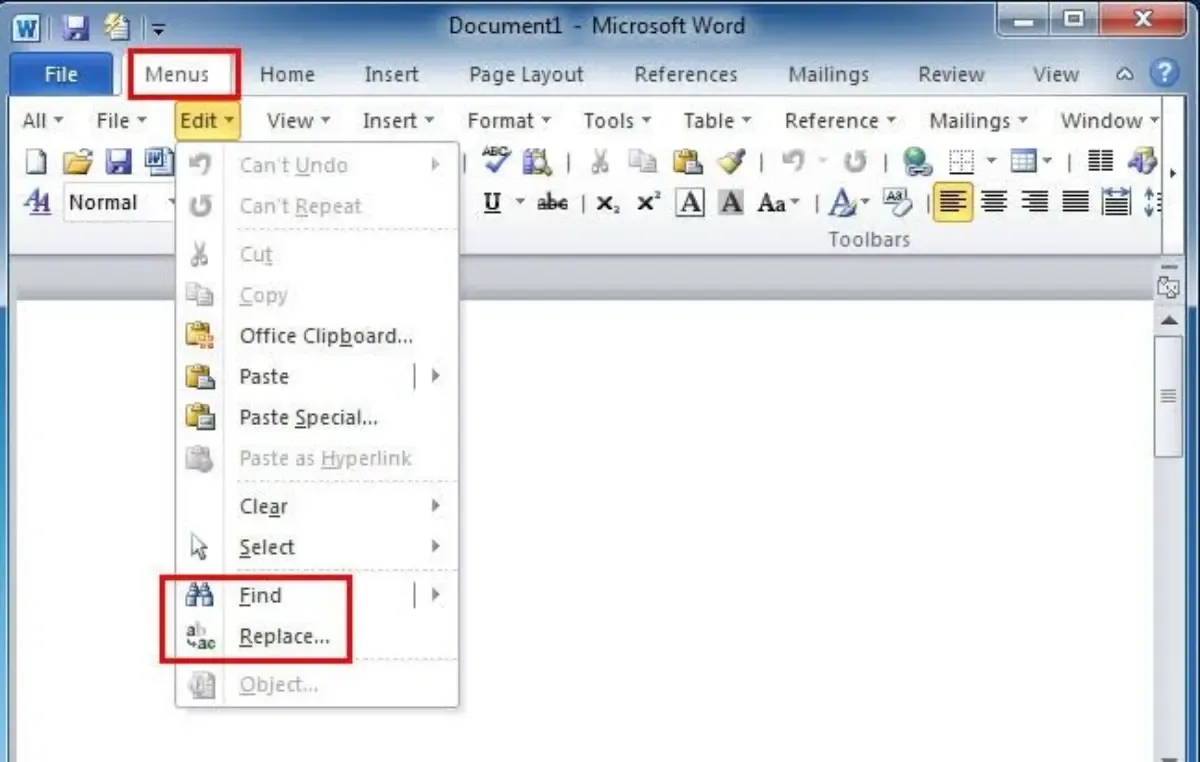This screenshot has width=1200, height=762.
Task: Open a file with the folder icon
Action: pos(77,161)
